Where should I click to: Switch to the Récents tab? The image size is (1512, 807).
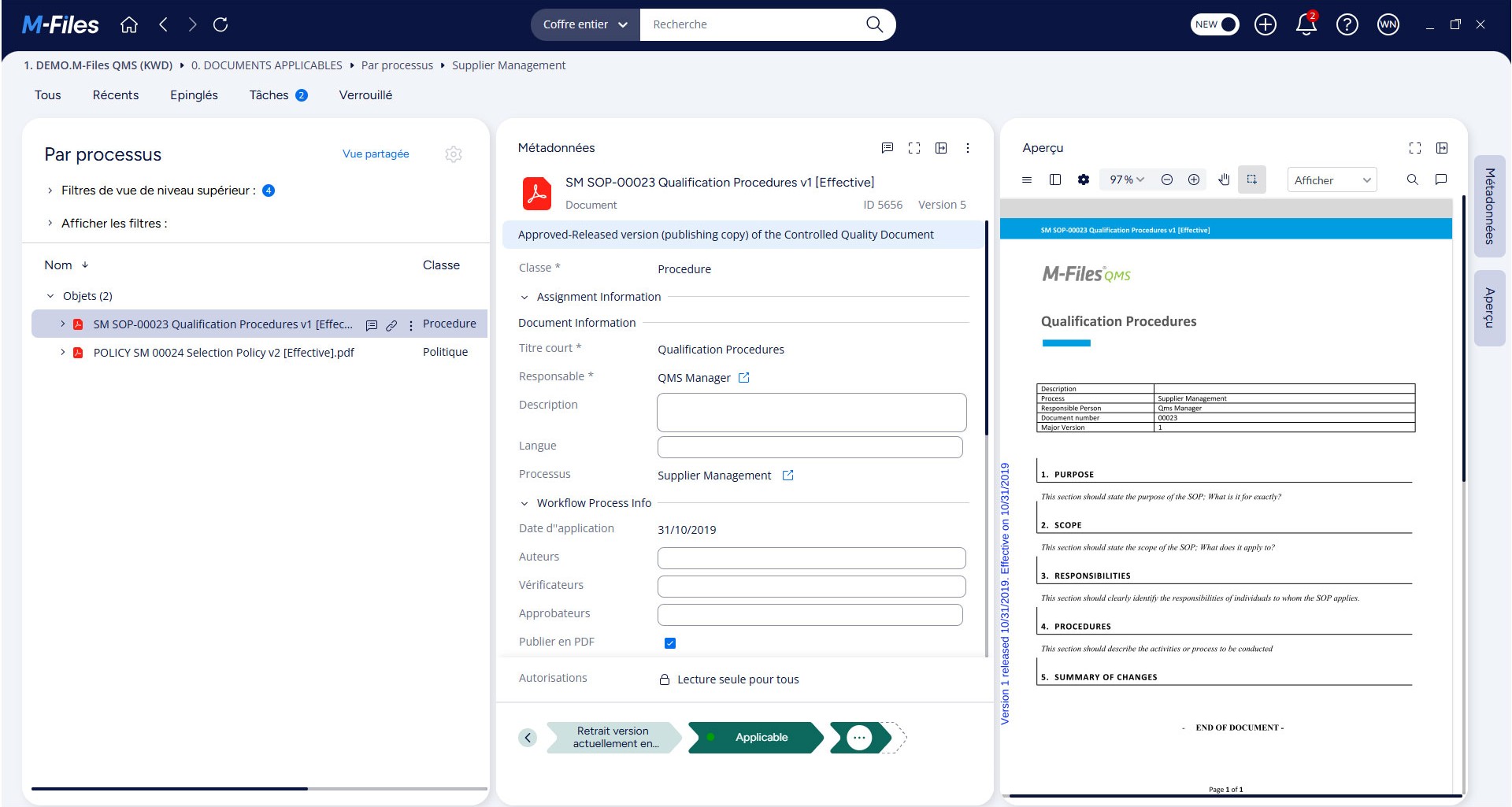[x=116, y=95]
